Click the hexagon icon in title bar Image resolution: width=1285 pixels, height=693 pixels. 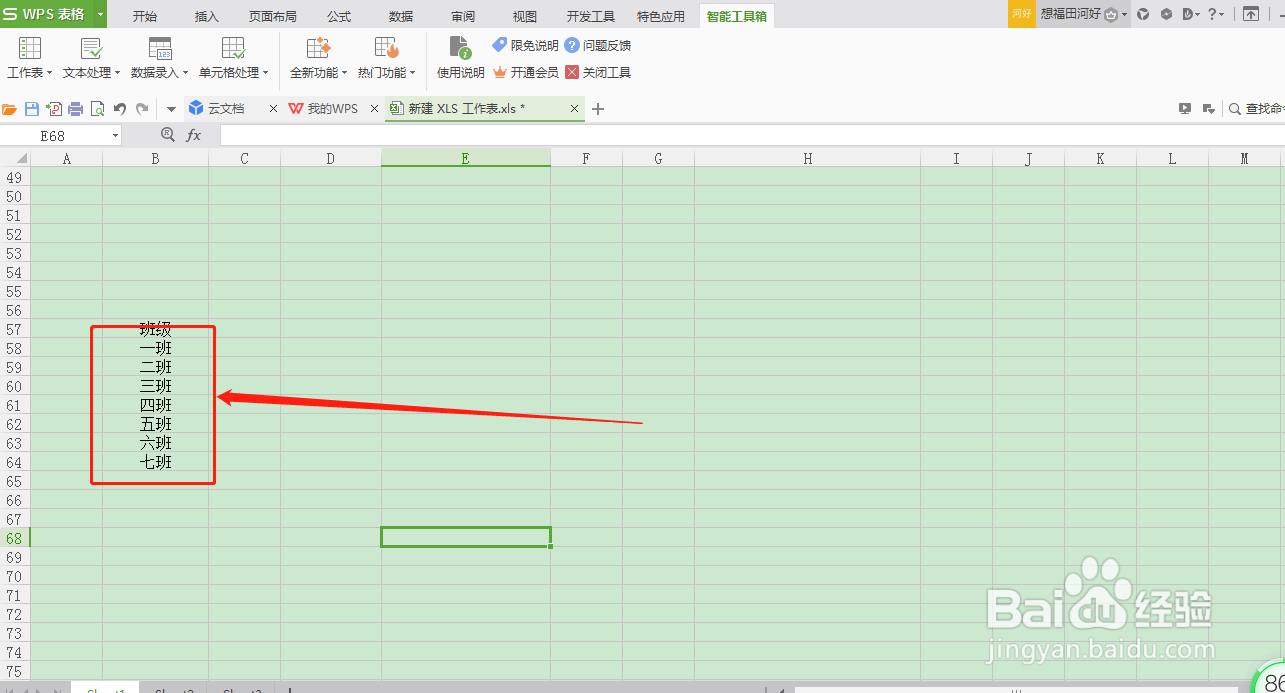1166,14
